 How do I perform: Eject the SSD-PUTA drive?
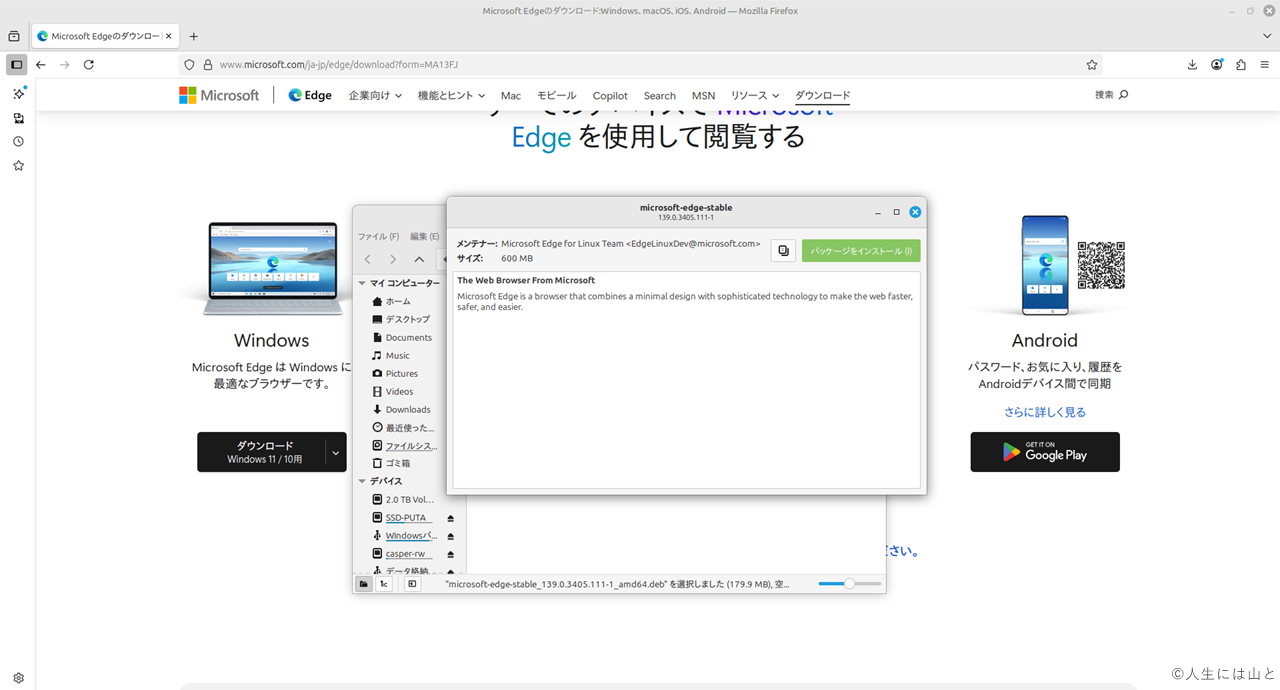tap(450, 518)
